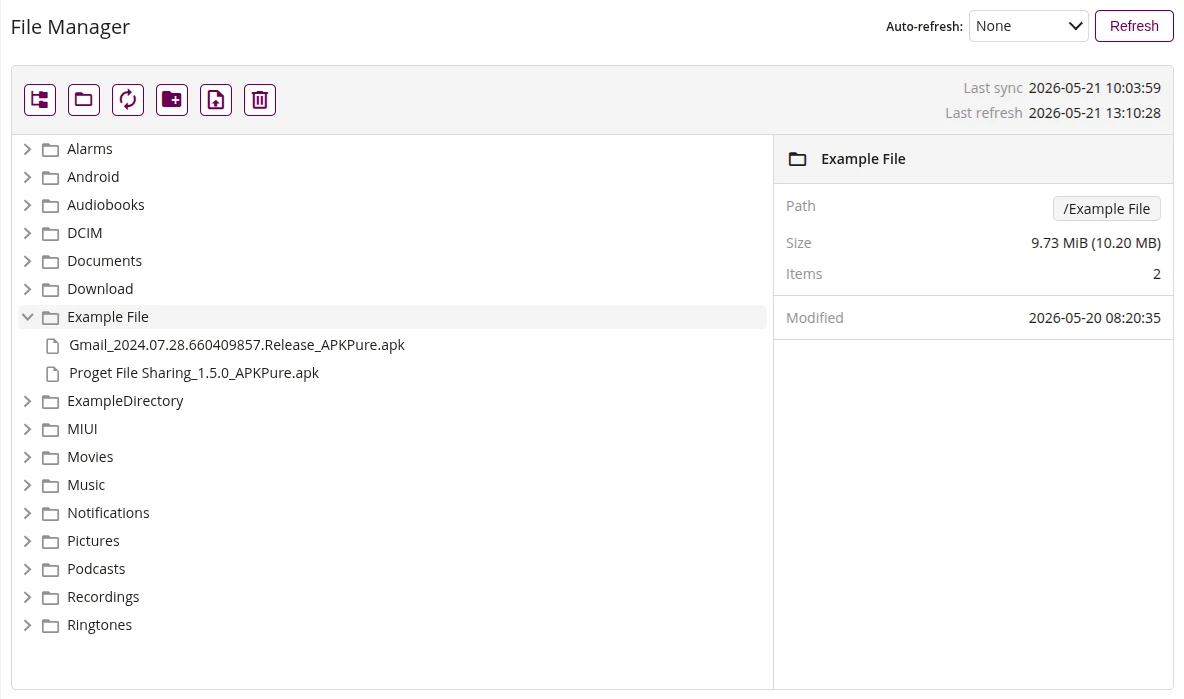Screen dimensions: 1184x699
Task: Select the Recordings folder name
Action: [103, 596]
